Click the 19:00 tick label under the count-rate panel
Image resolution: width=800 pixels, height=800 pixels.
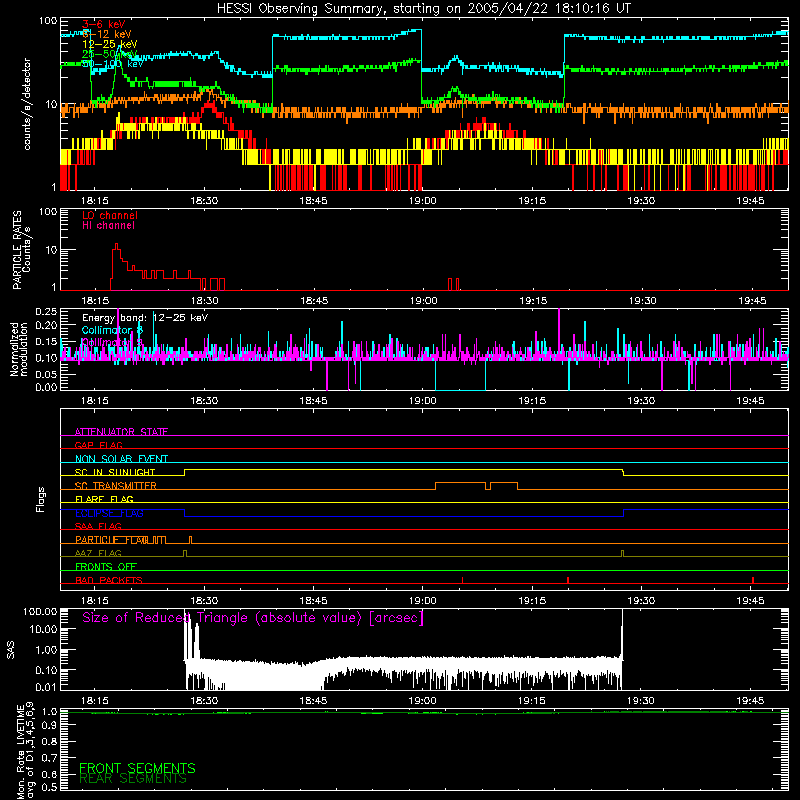(422, 201)
